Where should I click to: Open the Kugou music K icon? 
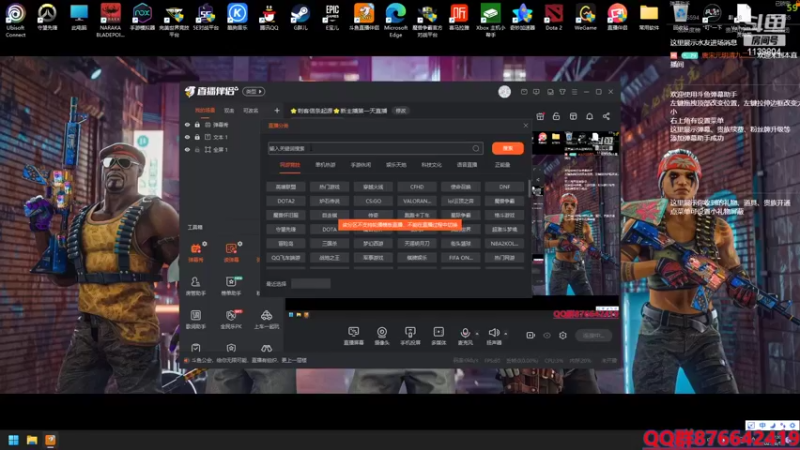pyautogui.click(x=237, y=17)
